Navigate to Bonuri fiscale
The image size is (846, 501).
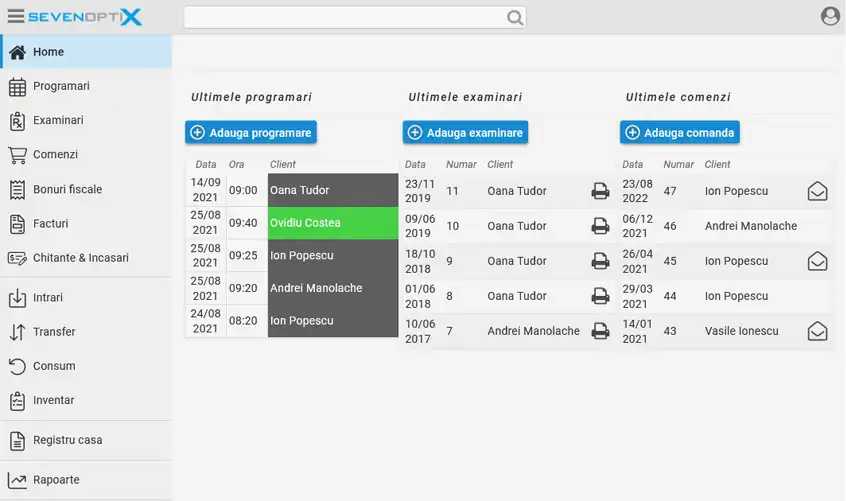[67, 189]
